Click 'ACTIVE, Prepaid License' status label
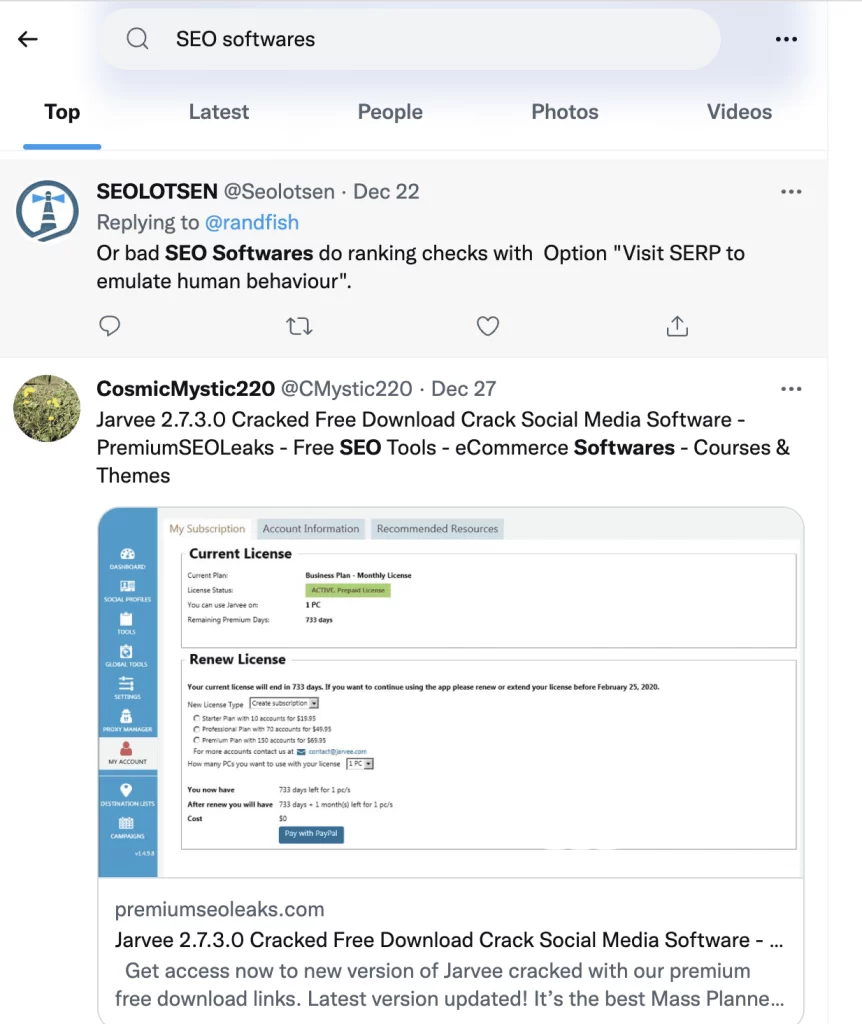Image resolution: width=862 pixels, height=1024 pixels. point(348,590)
